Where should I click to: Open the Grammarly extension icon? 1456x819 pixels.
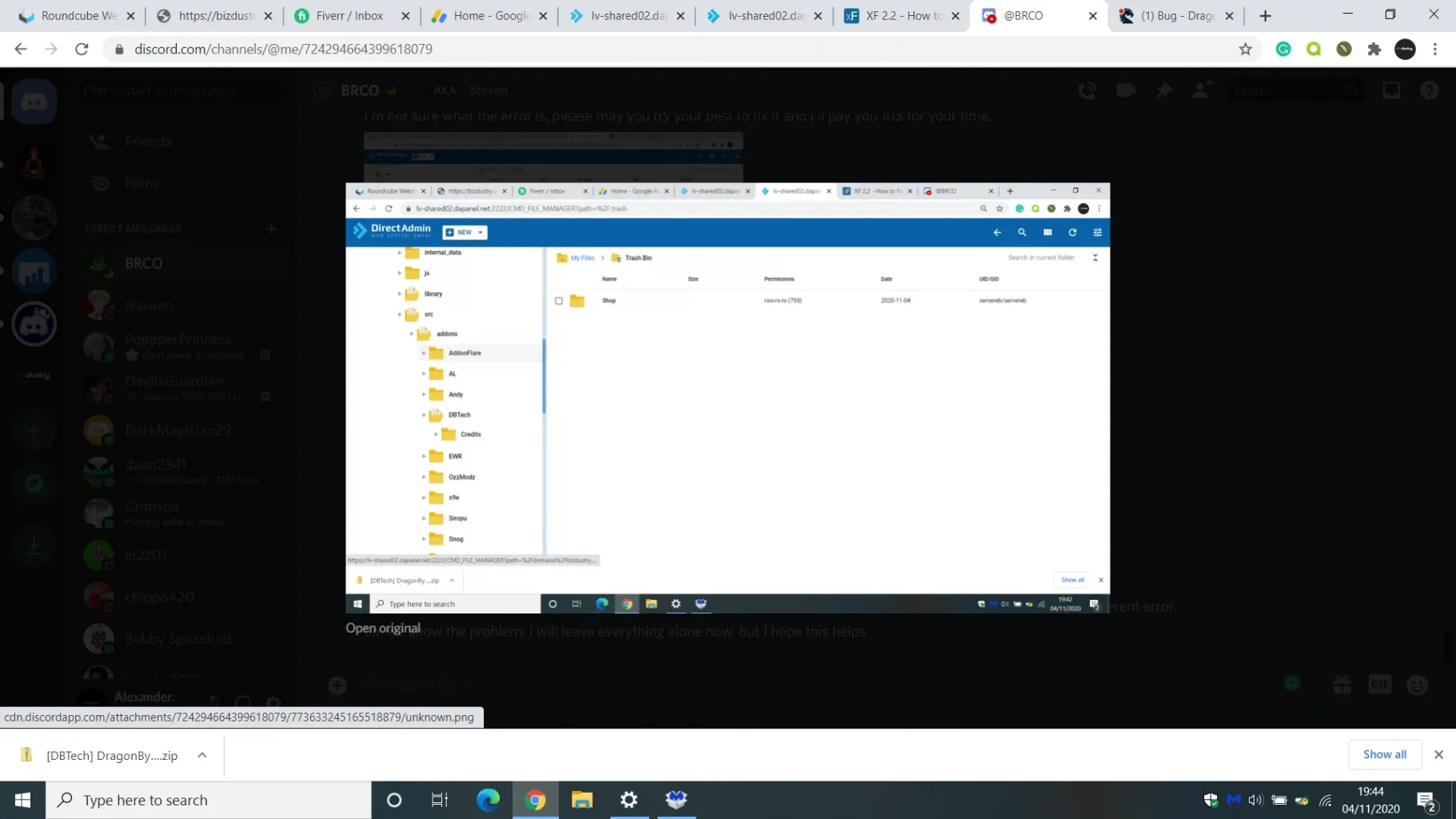pos(1283,49)
